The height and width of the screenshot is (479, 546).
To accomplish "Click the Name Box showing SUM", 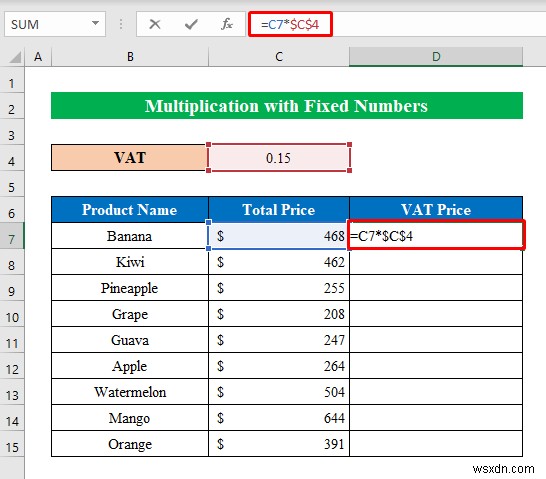I will pos(55,24).
